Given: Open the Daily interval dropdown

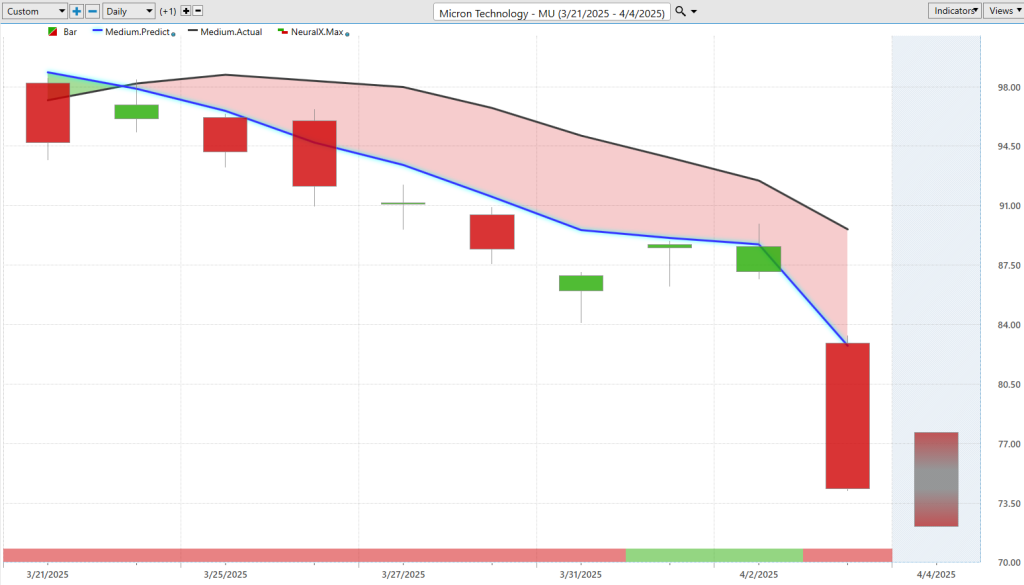Looking at the screenshot, I should point(129,11).
